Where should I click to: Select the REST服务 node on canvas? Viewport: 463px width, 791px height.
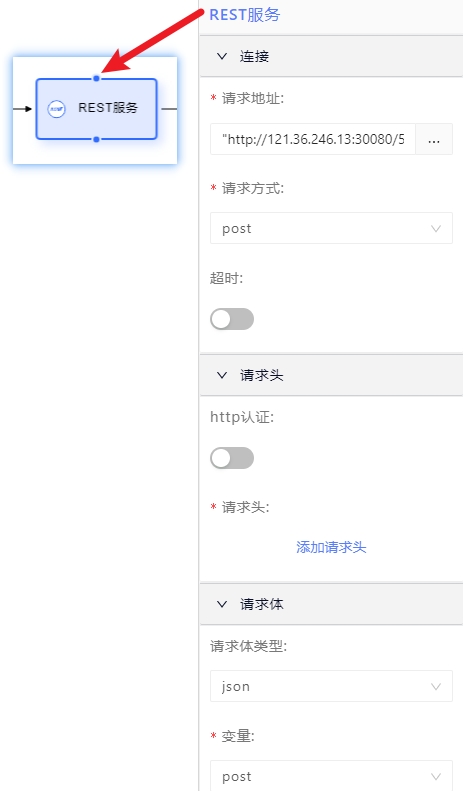point(96,108)
